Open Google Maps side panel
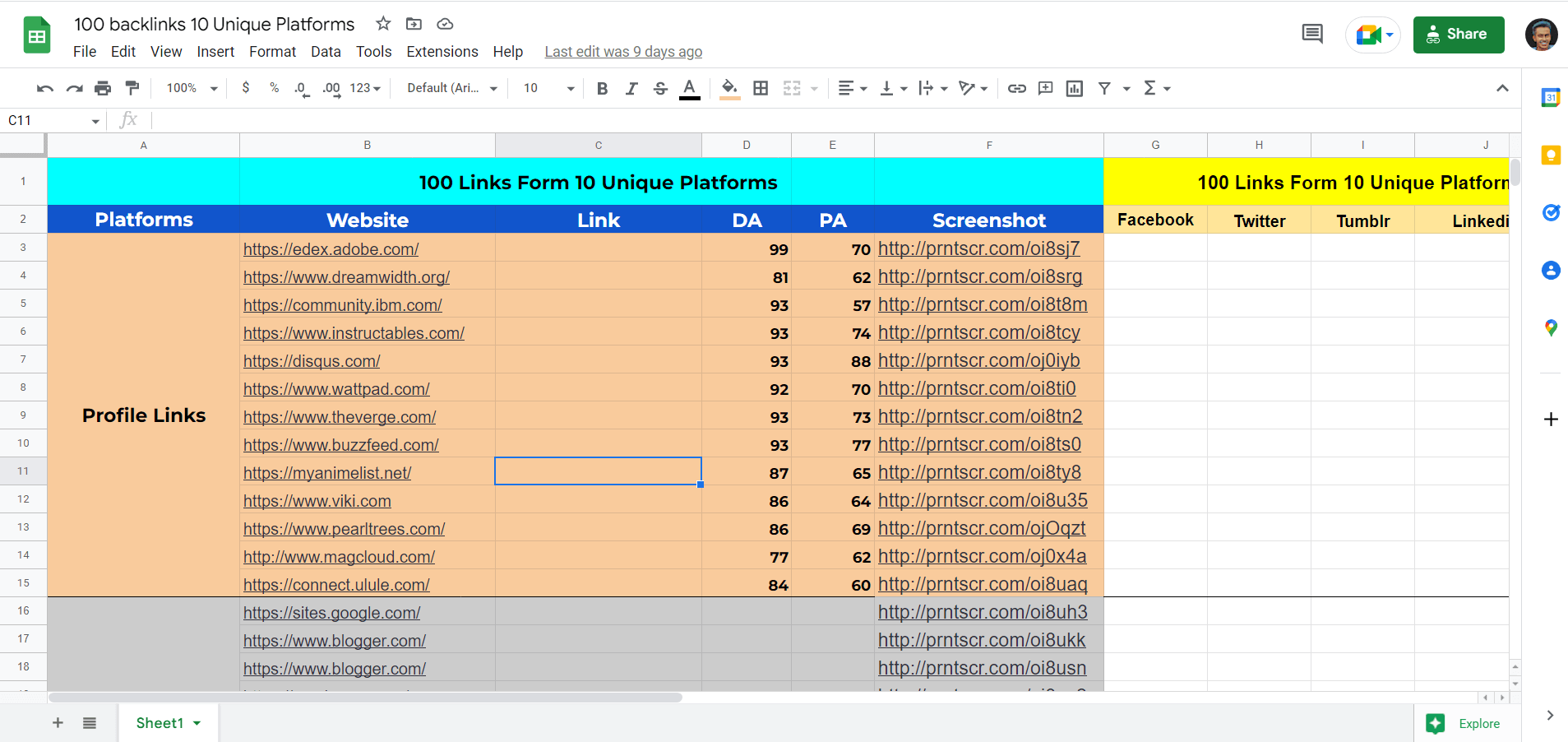Image resolution: width=1568 pixels, height=742 pixels. [x=1551, y=327]
